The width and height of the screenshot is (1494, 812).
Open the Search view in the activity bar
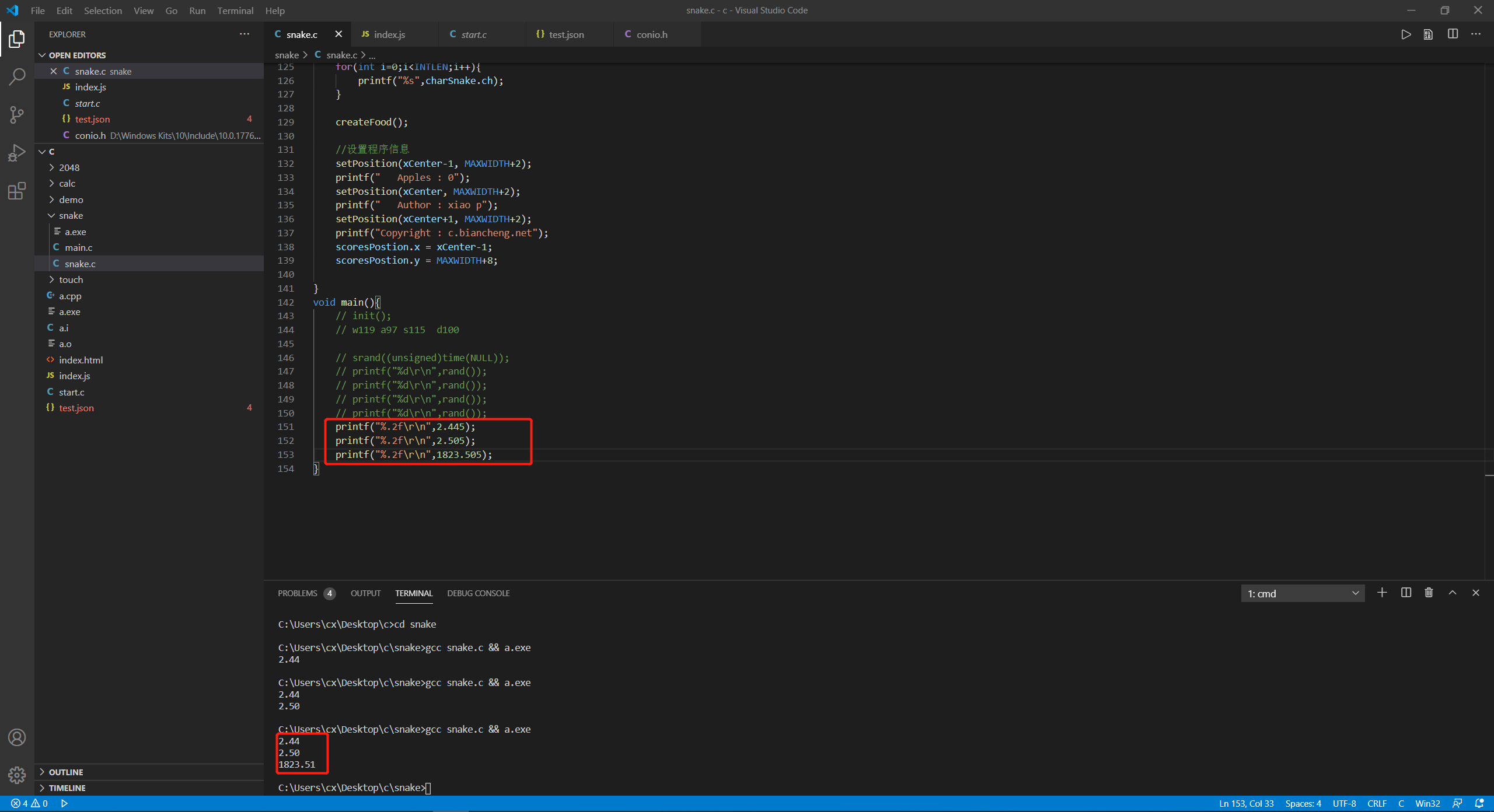[17, 76]
